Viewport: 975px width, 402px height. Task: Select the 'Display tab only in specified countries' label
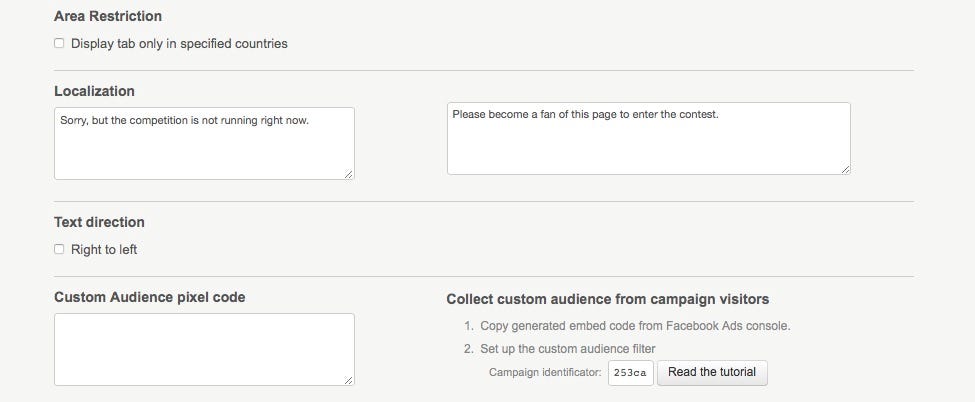click(x=179, y=44)
